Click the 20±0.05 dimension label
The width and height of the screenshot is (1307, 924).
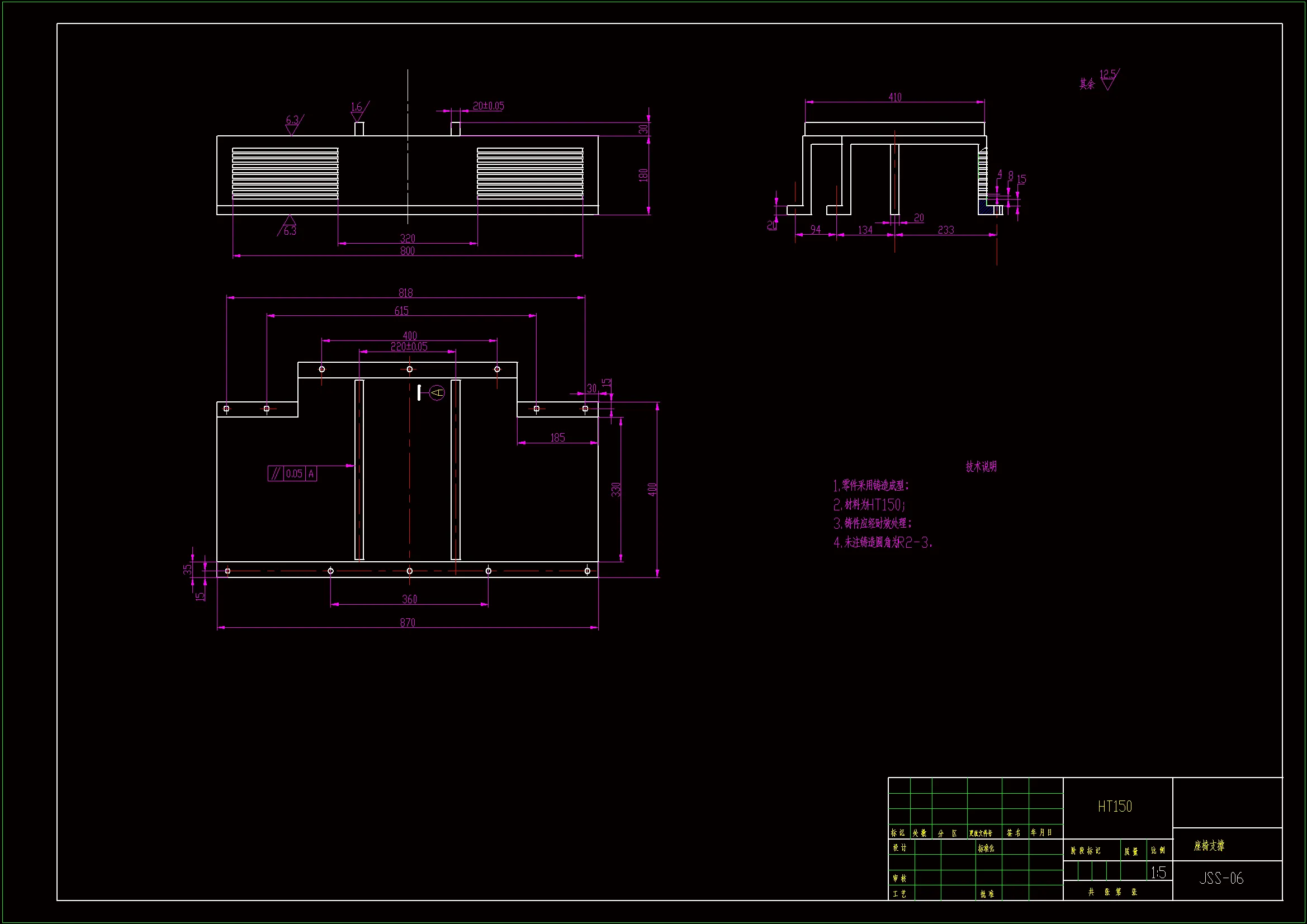pyautogui.click(x=489, y=106)
